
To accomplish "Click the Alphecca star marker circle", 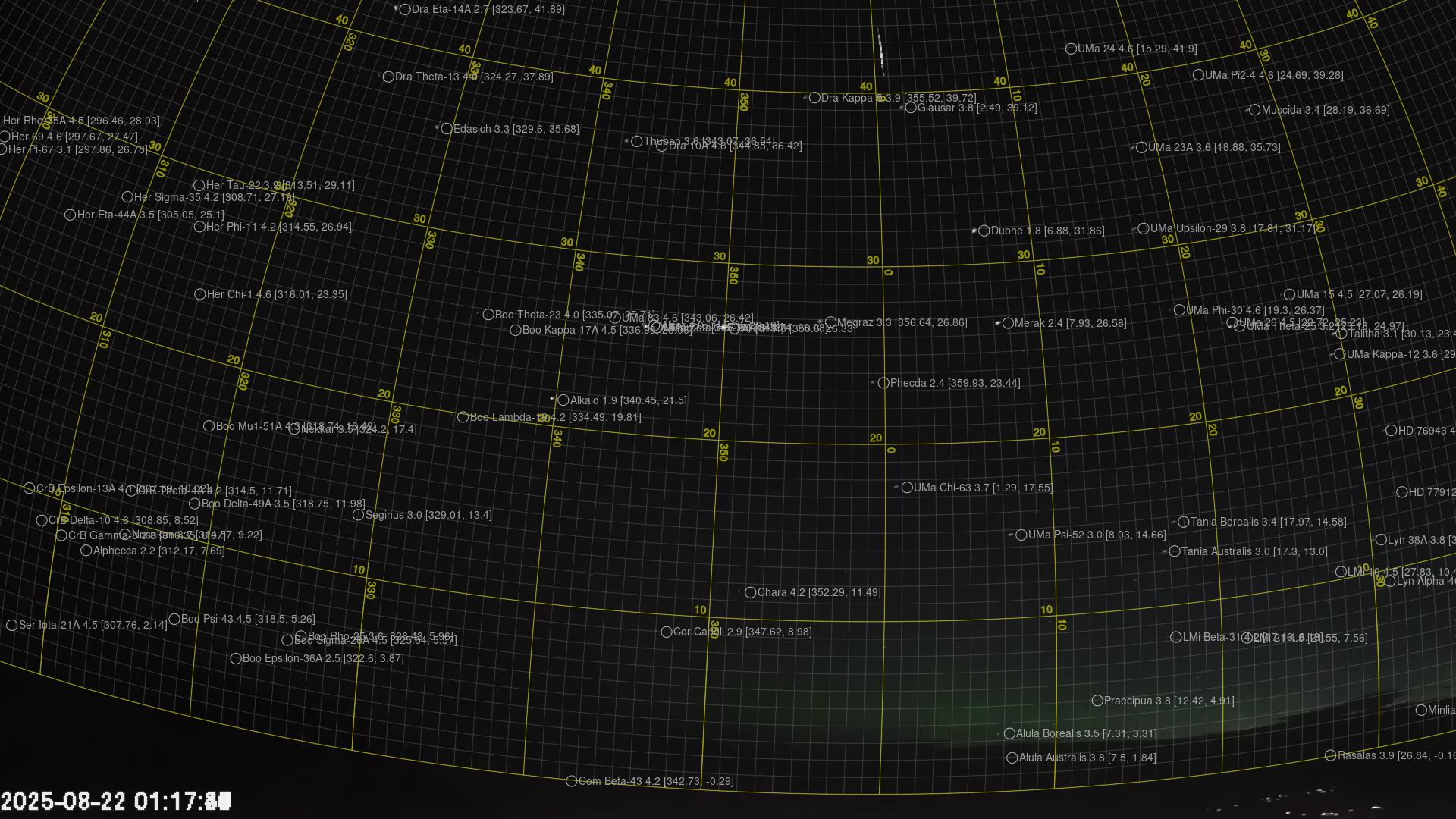I will coord(86,551).
